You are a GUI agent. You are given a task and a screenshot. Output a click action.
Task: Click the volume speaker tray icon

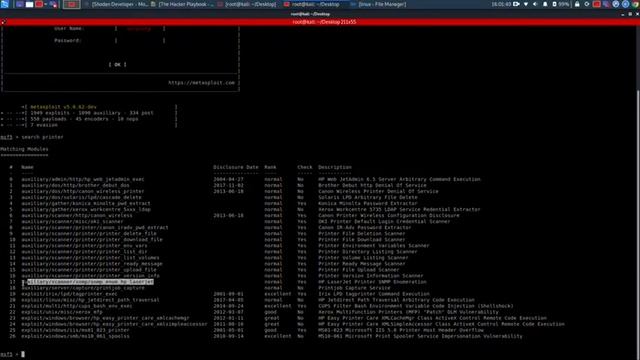coord(535,4)
